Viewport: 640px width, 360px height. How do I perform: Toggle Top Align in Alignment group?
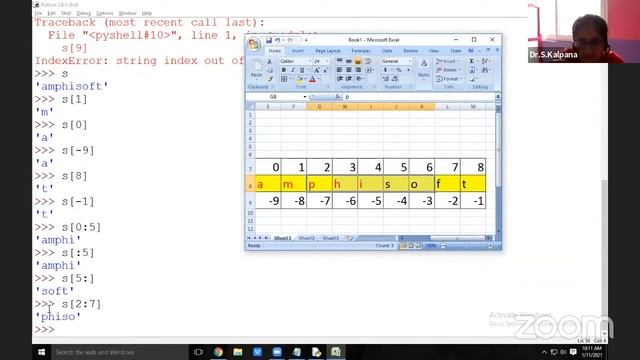point(340,60)
